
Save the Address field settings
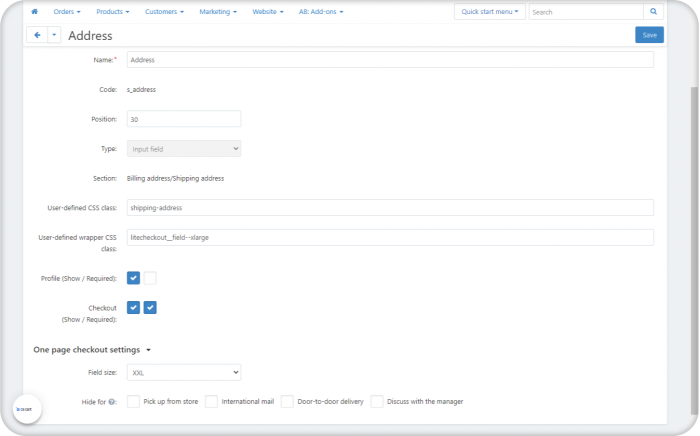pyautogui.click(x=649, y=35)
